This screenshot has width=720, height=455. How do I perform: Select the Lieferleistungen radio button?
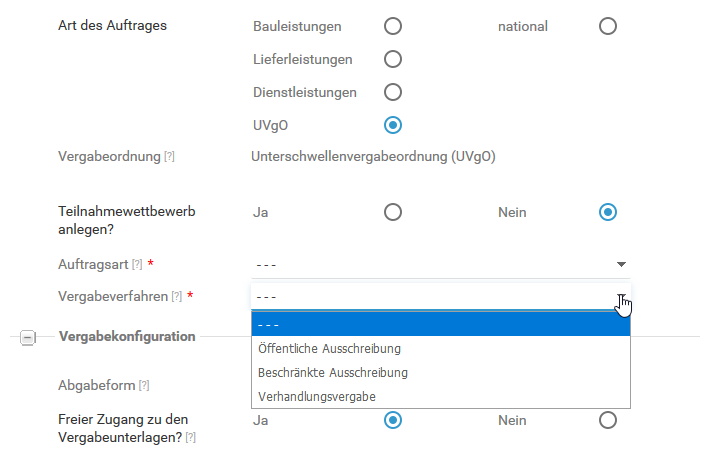[393, 59]
